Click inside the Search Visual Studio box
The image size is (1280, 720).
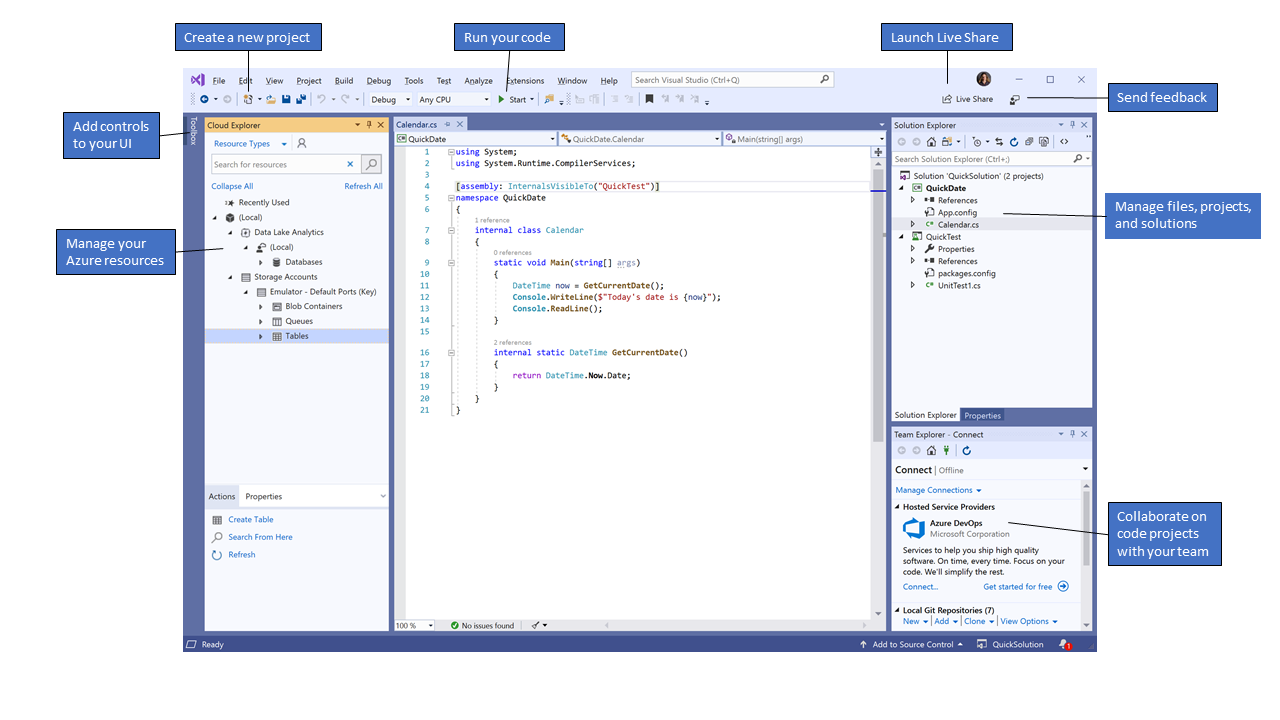pos(730,78)
